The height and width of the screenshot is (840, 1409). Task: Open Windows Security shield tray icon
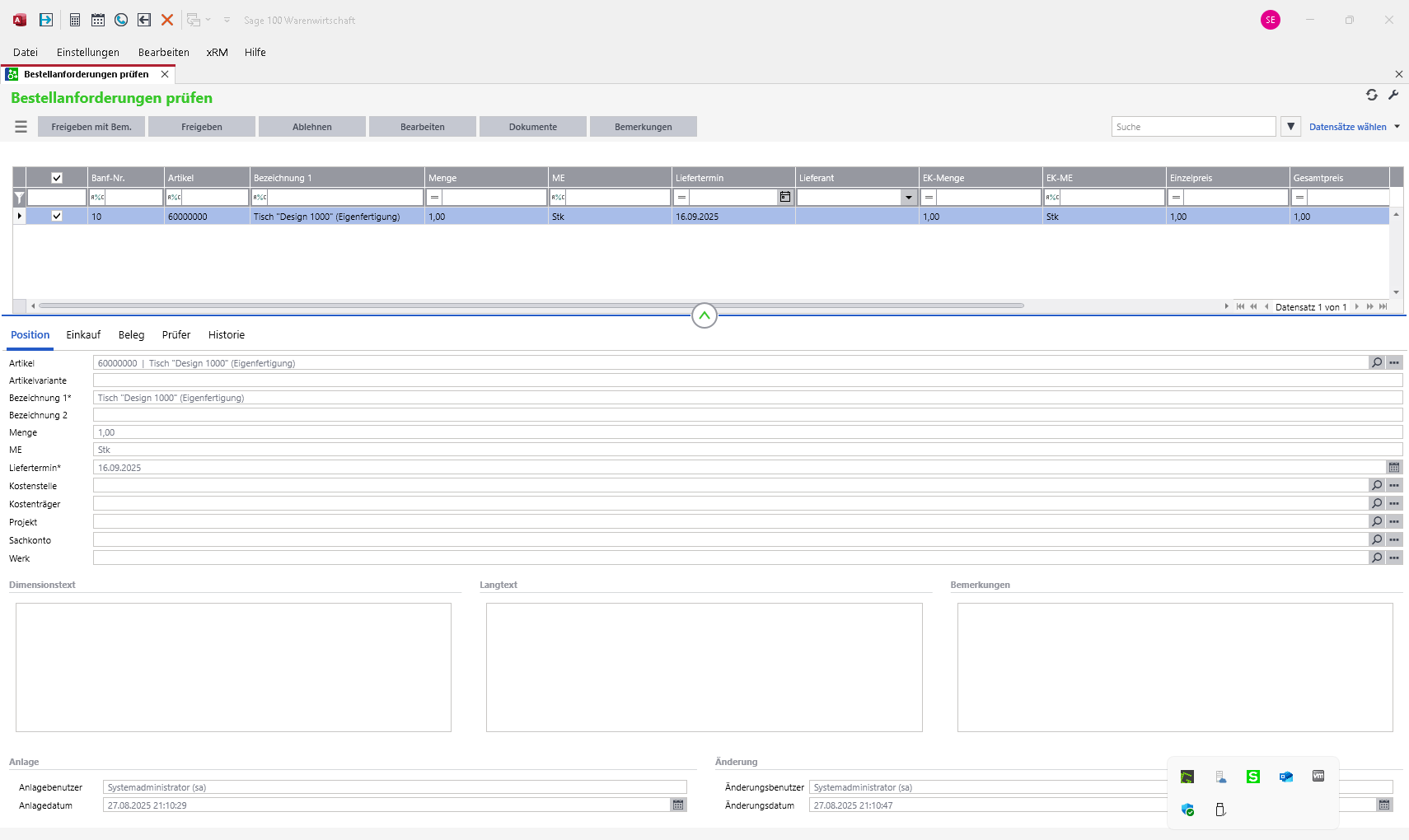pyautogui.click(x=1187, y=810)
